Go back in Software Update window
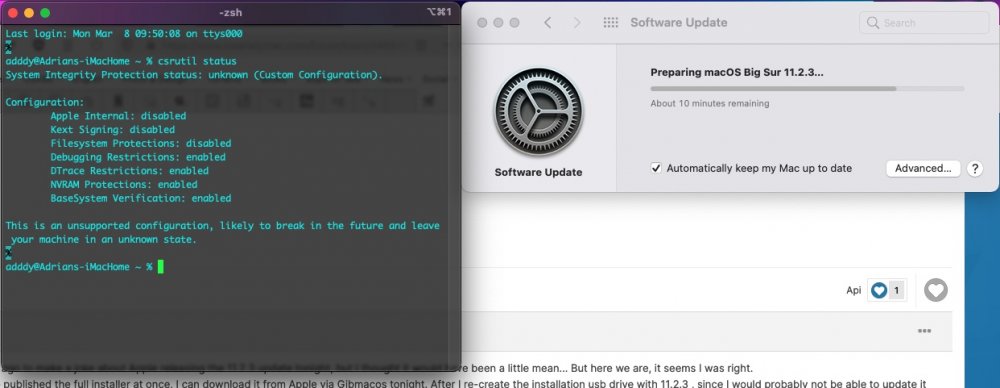This screenshot has width=1000, height=388. pos(547,23)
